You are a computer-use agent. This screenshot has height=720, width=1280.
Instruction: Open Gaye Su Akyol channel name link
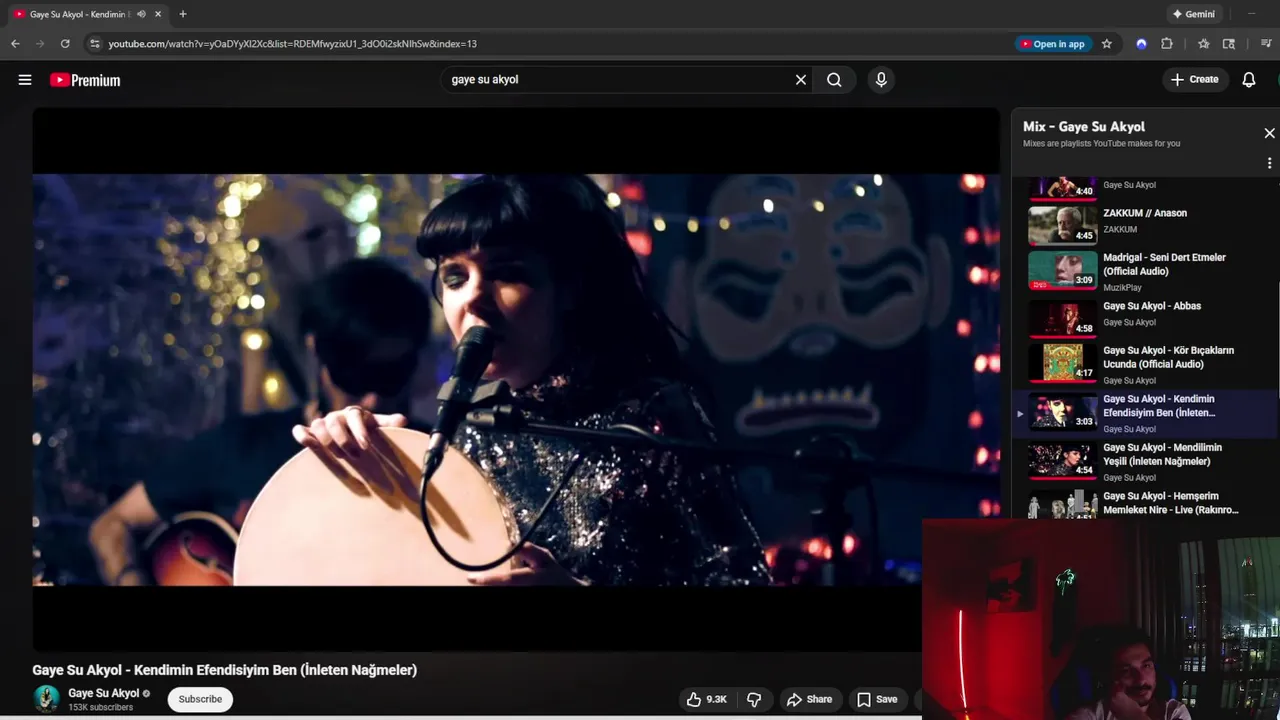coord(103,693)
